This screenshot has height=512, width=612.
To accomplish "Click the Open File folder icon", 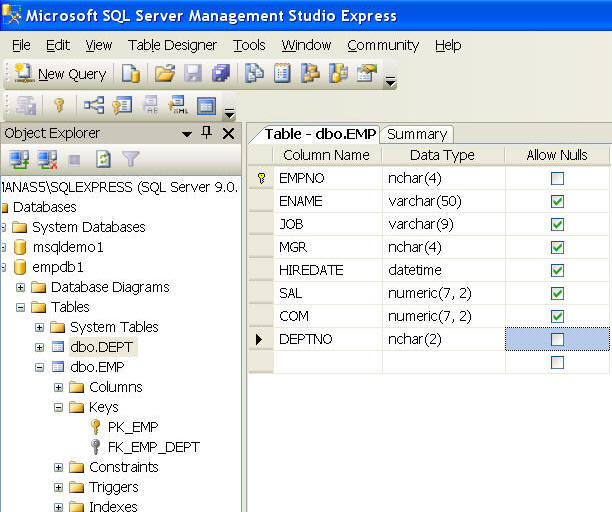I will (165, 73).
